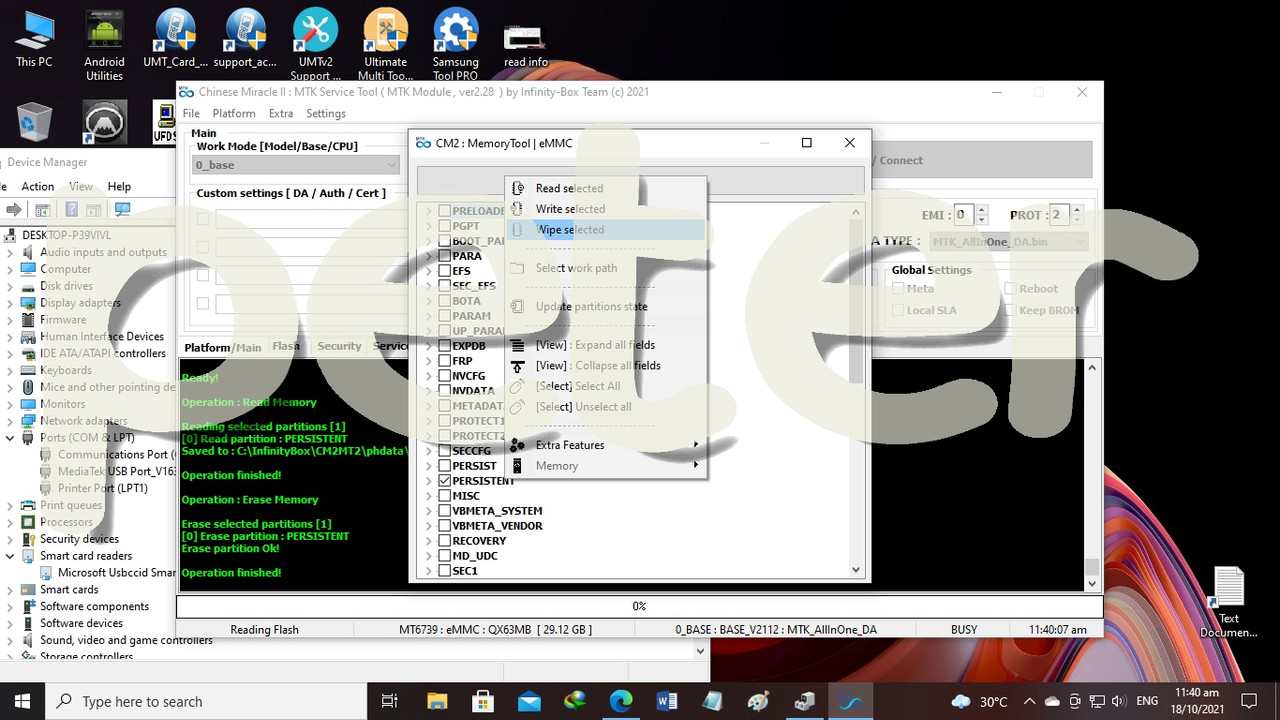
Task: Click Collapse all fields view icon
Action: 517,366
